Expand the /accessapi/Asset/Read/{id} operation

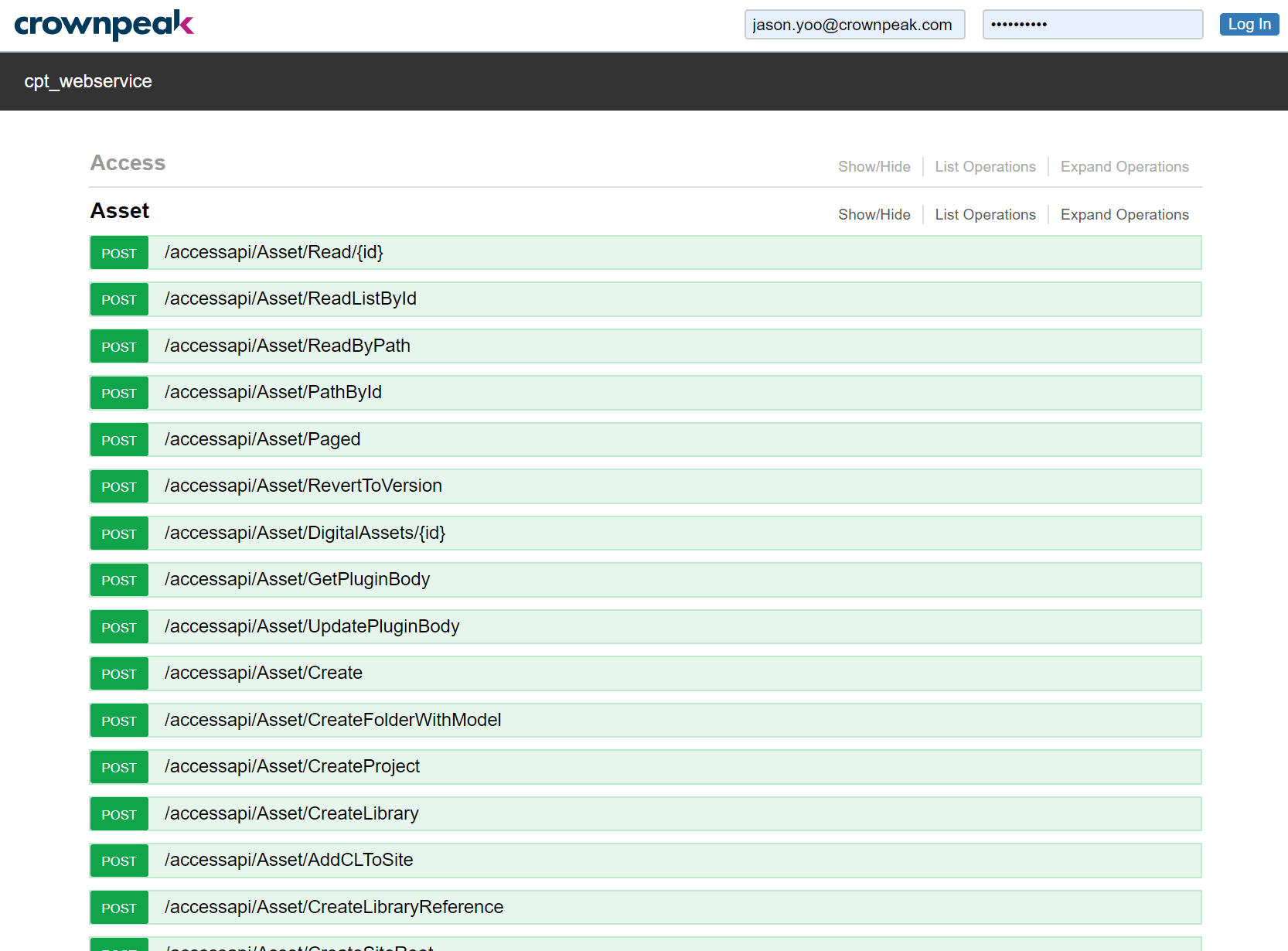[274, 252]
